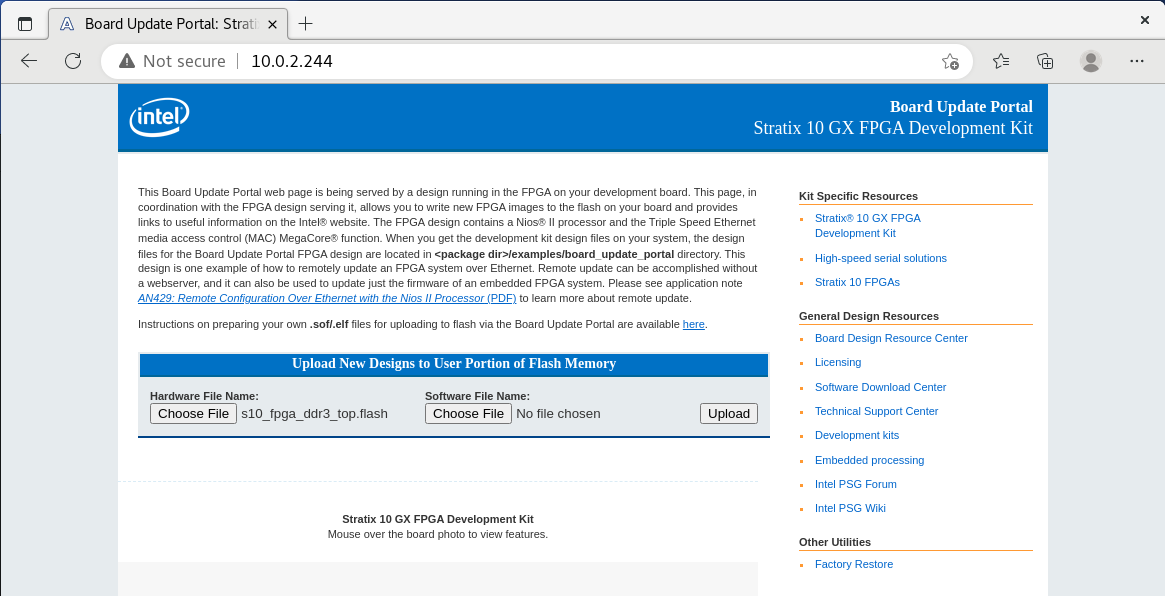Image resolution: width=1165 pixels, height=596 pixels.
Task: Open the AN429 Remote Configuration PDF link
Action: pyautogui.click(x=326, y=297)
